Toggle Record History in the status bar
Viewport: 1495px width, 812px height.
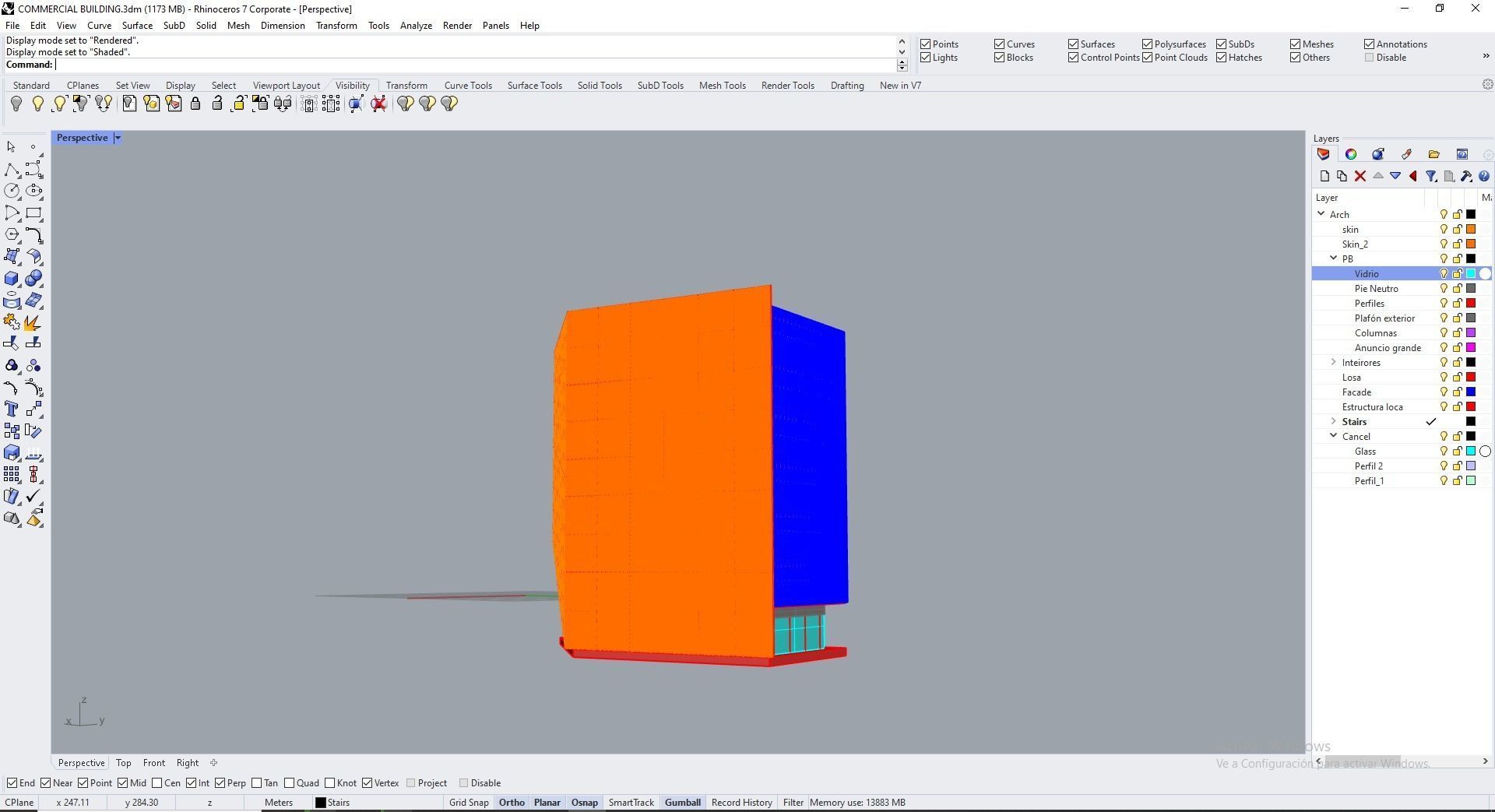(742, 803)
